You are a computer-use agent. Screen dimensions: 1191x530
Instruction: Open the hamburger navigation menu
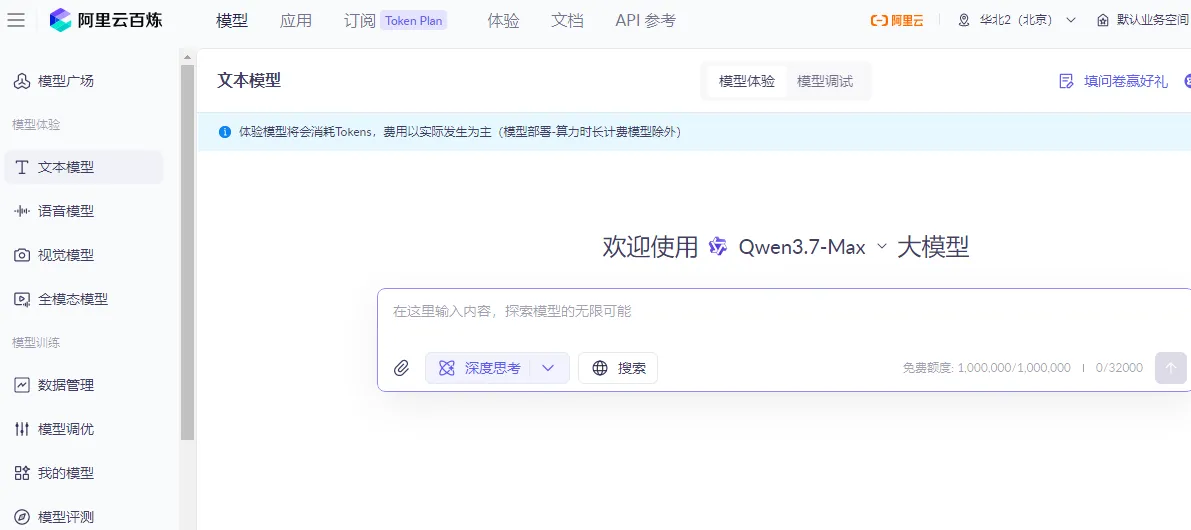15,21
